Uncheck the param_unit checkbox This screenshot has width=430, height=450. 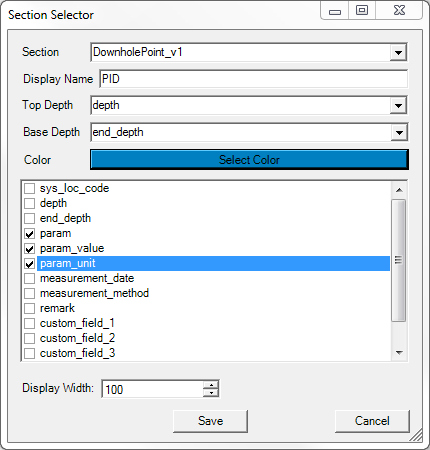[30, 264]
